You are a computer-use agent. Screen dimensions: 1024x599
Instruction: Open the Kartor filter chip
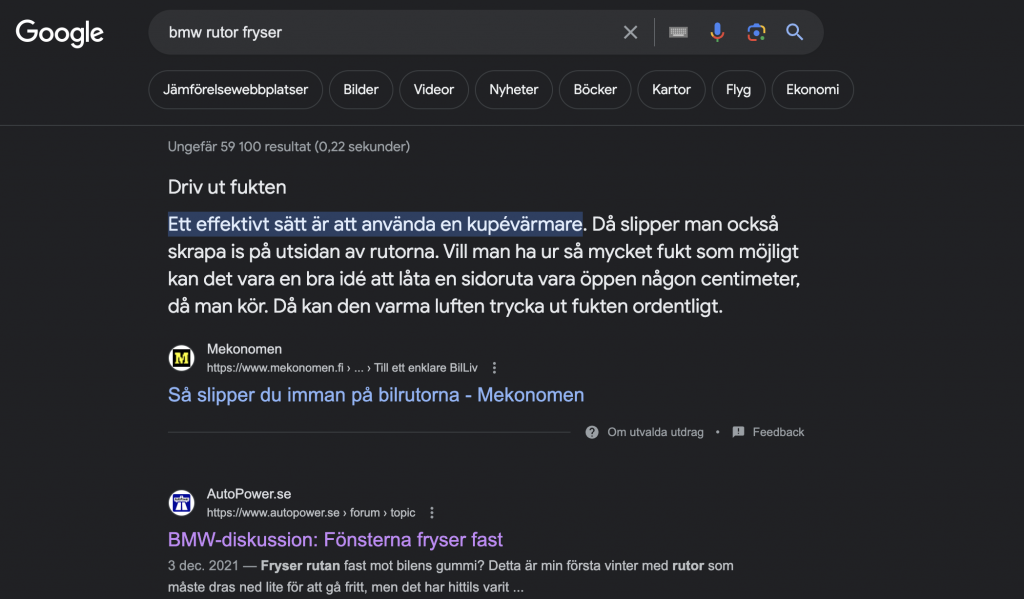pyautogui.click(x=671, y=90)
